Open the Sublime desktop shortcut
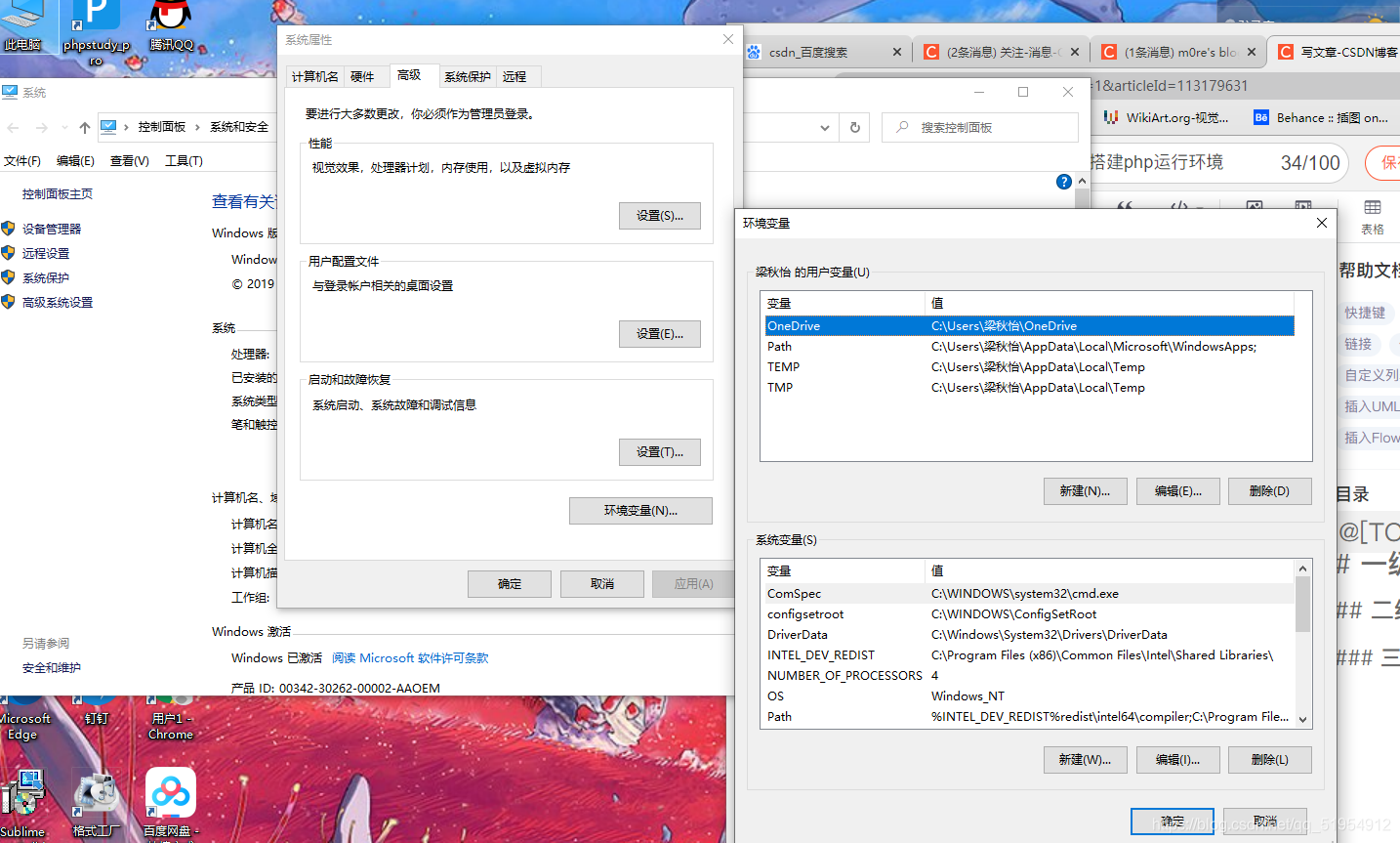The height and width of the screenshot is (843, 1400). click(x=22, y=805)
